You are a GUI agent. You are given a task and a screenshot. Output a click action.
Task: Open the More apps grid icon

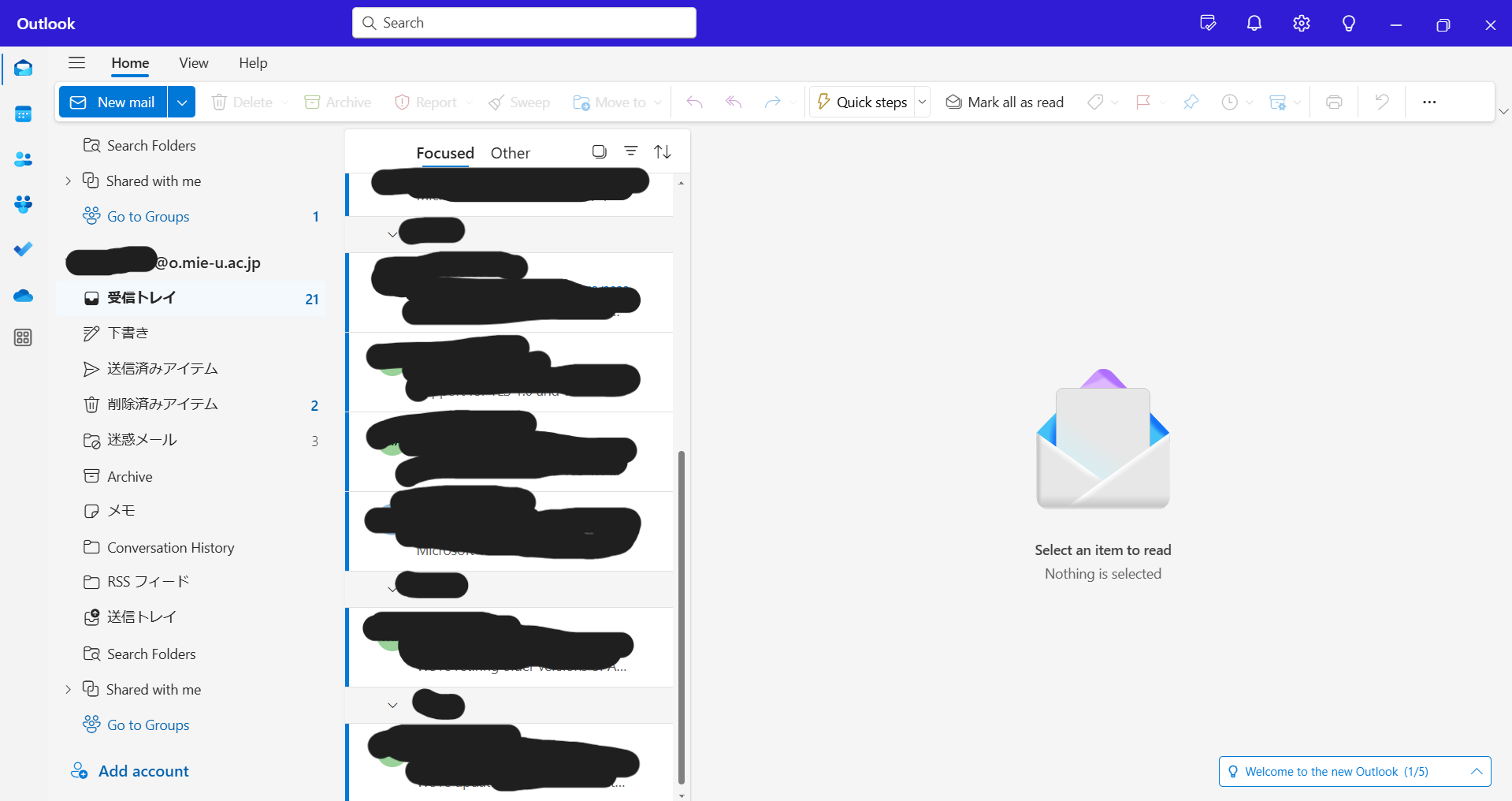(x=24, y=337)
